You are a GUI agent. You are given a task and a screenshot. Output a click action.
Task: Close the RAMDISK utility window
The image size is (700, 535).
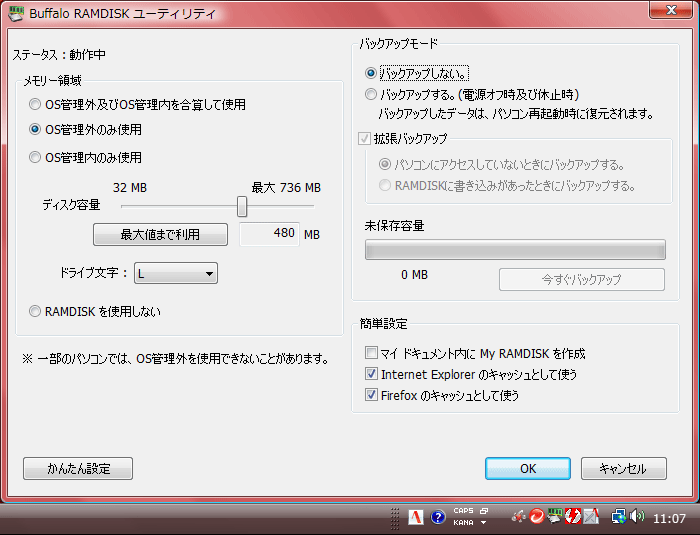tap(671, 10)
